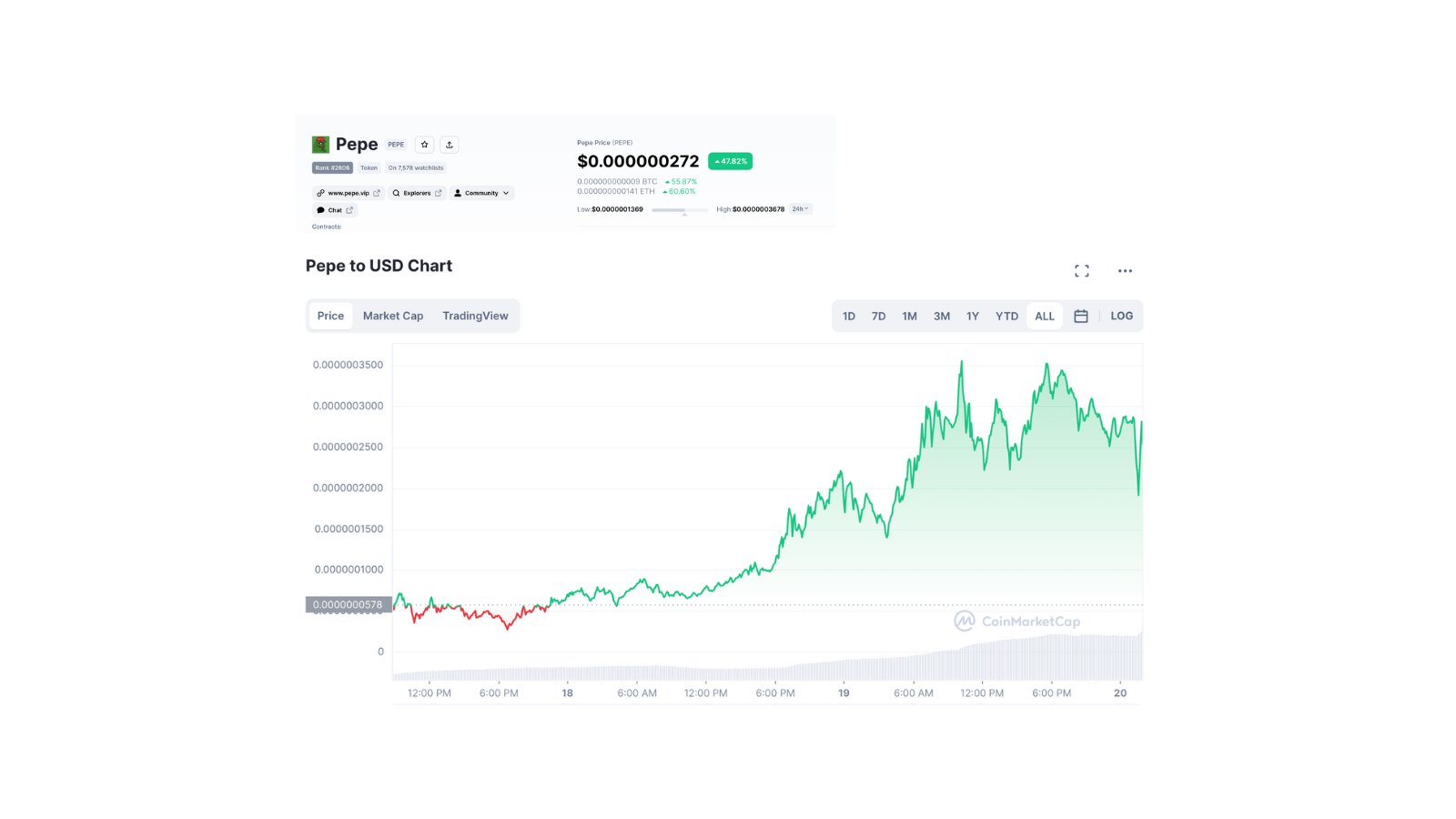This screenshot has width=1456, height=819.
Task: Open fullscreen chart view icon
Action: (1082, 271)
